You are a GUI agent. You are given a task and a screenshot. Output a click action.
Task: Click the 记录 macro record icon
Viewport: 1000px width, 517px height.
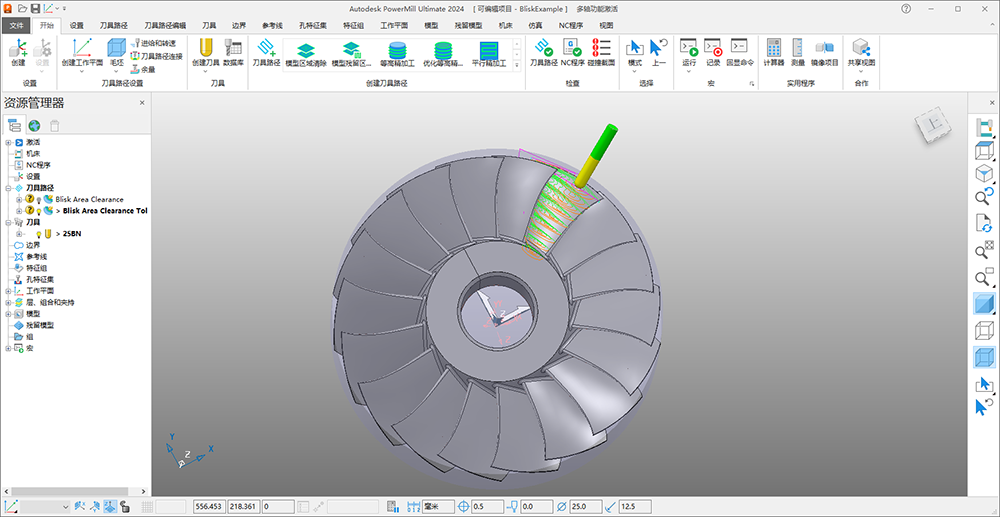tap(713, 49)
